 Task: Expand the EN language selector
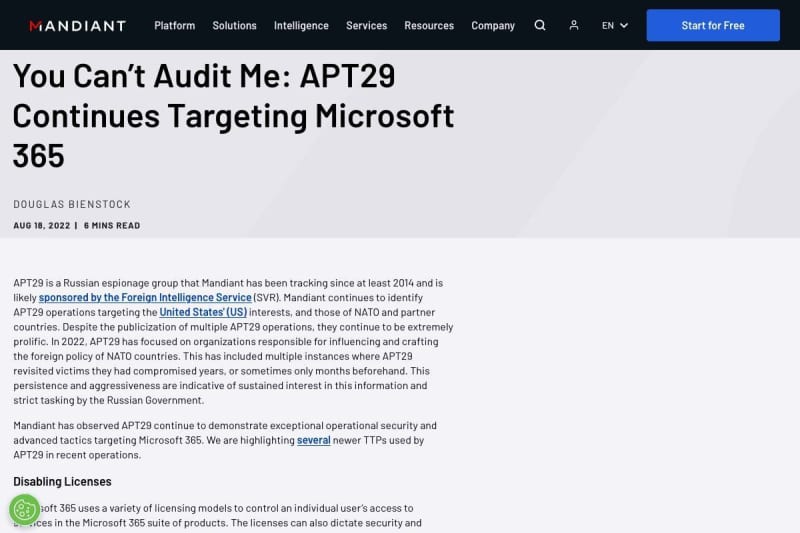615,25
